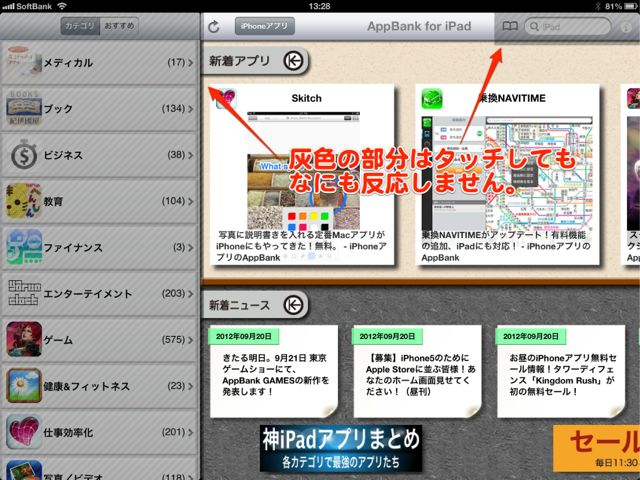This screenshot has width=640, height=480.
Task: Open the Kingdom Rush sale news note
Action: click(x=561, y=371)
